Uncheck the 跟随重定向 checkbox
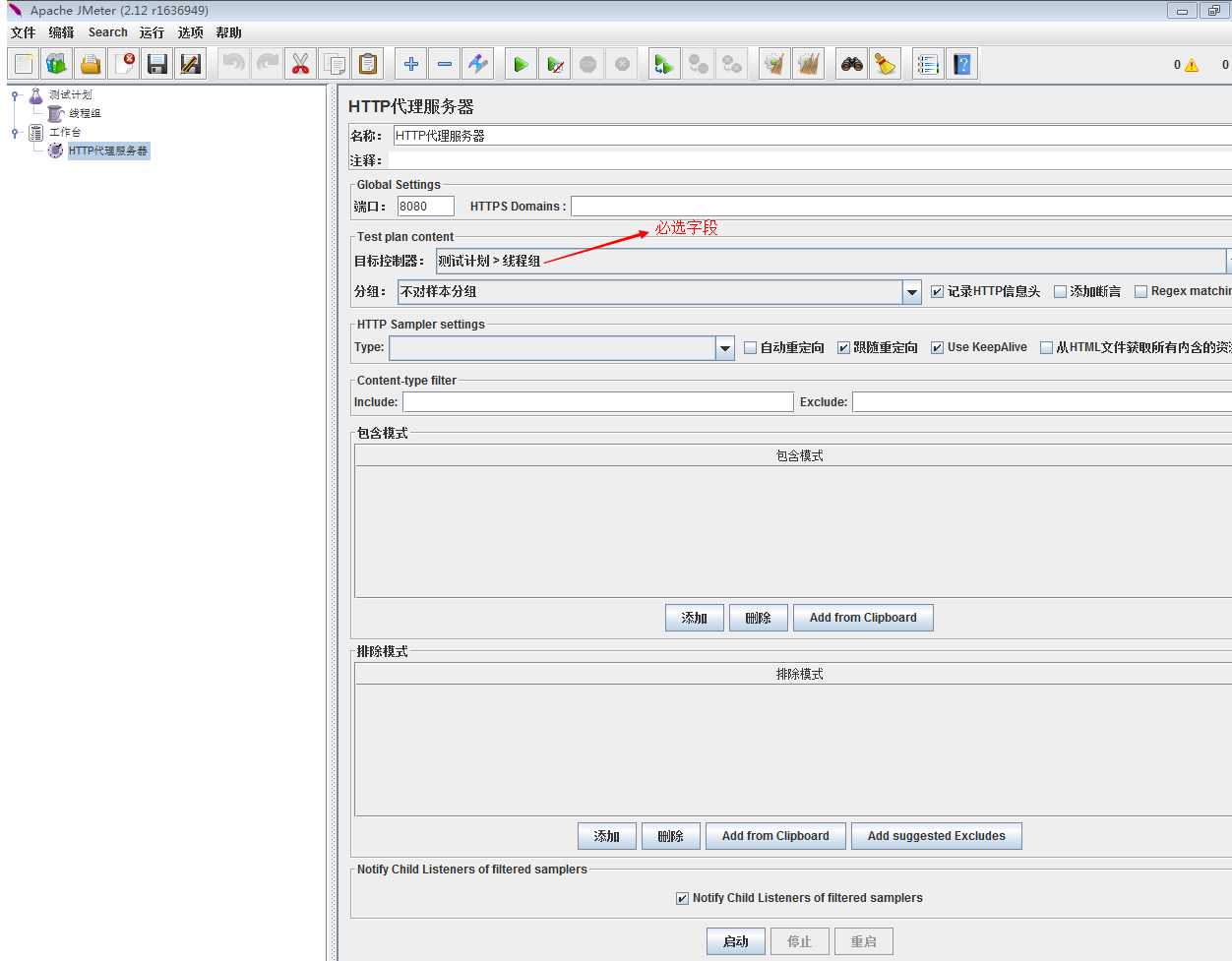 843,348
